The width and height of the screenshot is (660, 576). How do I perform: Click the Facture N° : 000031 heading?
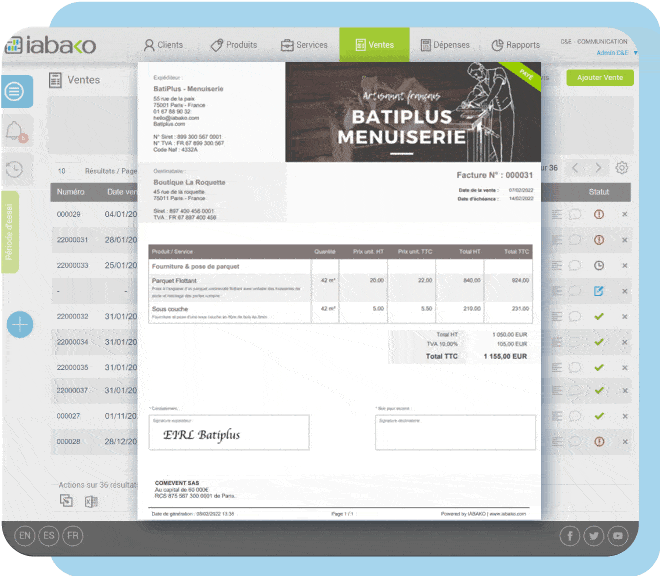tap(495, 175)
